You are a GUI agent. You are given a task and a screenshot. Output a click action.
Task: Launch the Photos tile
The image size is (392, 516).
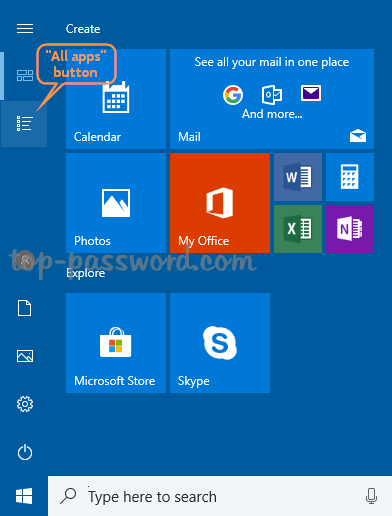[116, 203]
